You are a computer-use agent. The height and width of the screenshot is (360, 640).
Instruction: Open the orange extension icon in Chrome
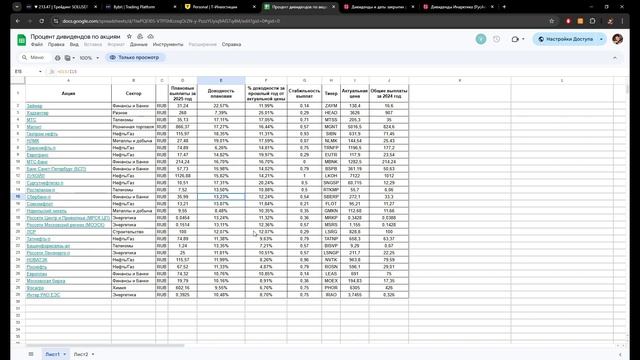[x=580, y=21]
